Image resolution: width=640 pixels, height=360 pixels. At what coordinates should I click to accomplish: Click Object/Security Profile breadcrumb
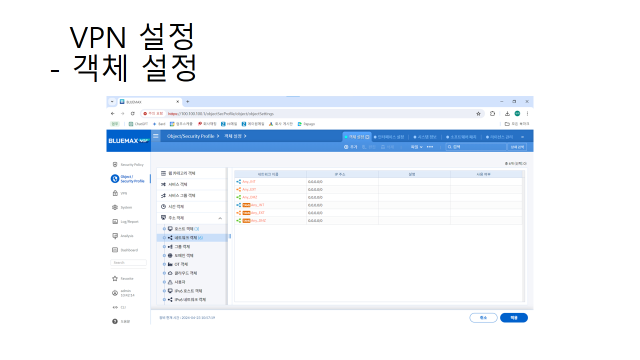coord(191,136)
